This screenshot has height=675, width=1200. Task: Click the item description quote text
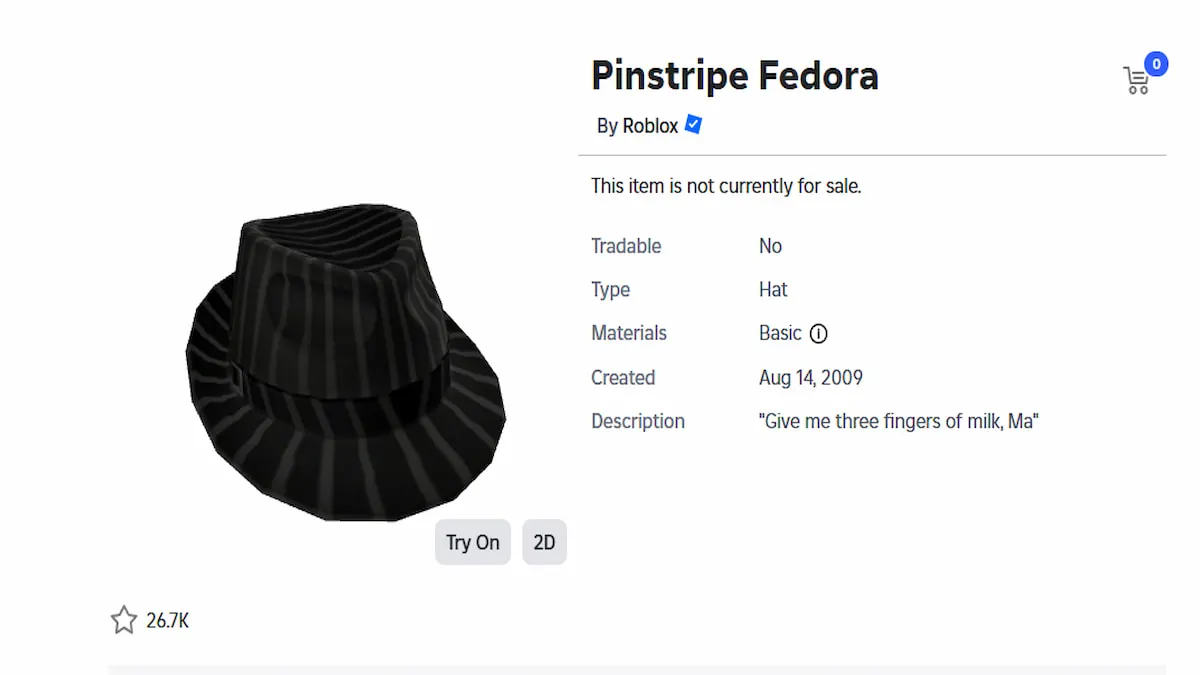[900, 420]
